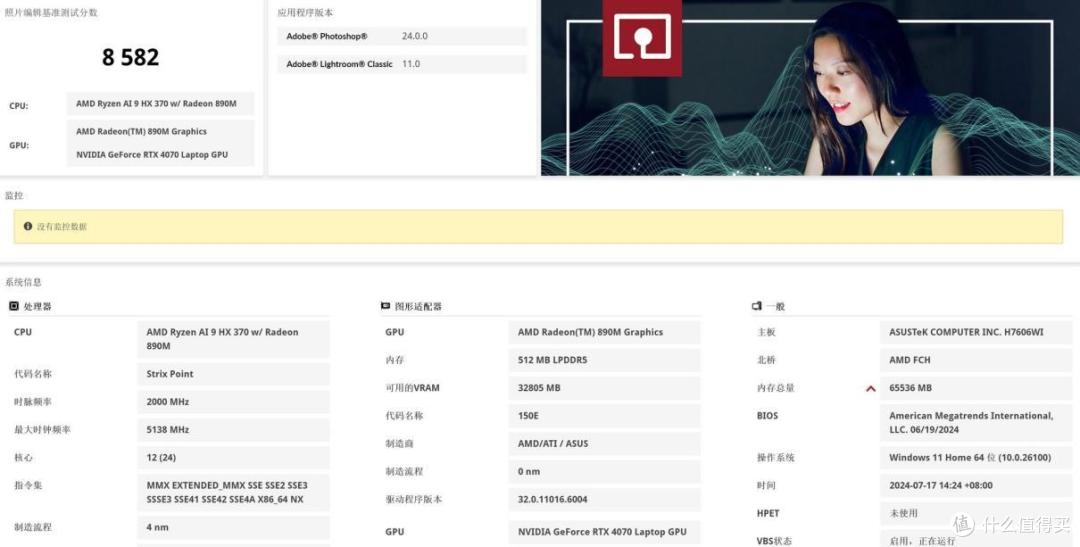Select the Adobe Lightroom Classic version 11.0
The image size is (1080, 547).
click(411, 63)
